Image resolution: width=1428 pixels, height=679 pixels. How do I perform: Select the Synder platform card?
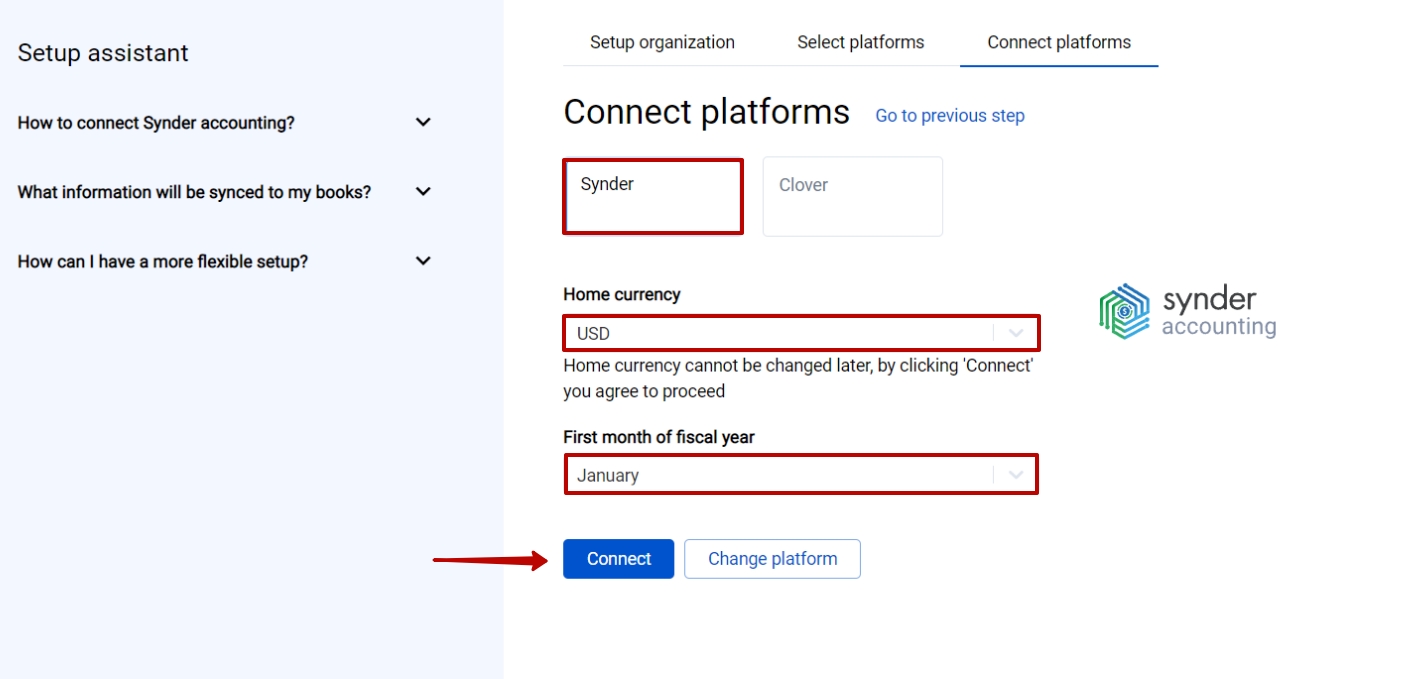653,196
